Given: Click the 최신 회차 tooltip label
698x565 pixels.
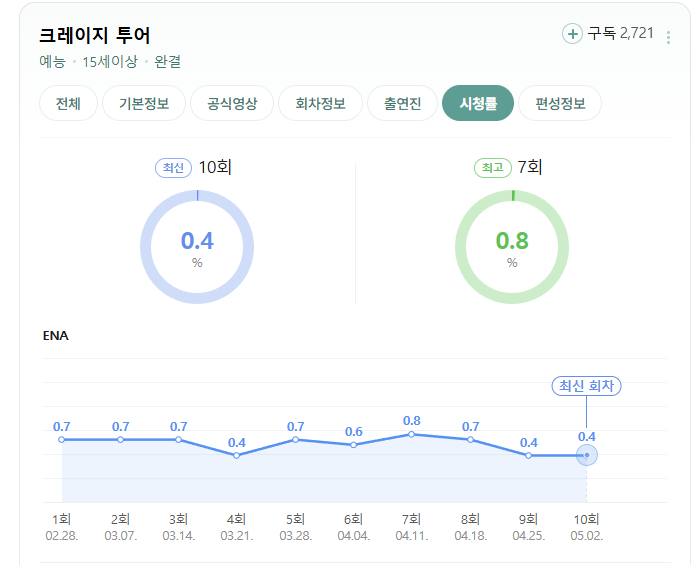Looking at the screenshot, I should pyautogui.click(x=586, y=386).
